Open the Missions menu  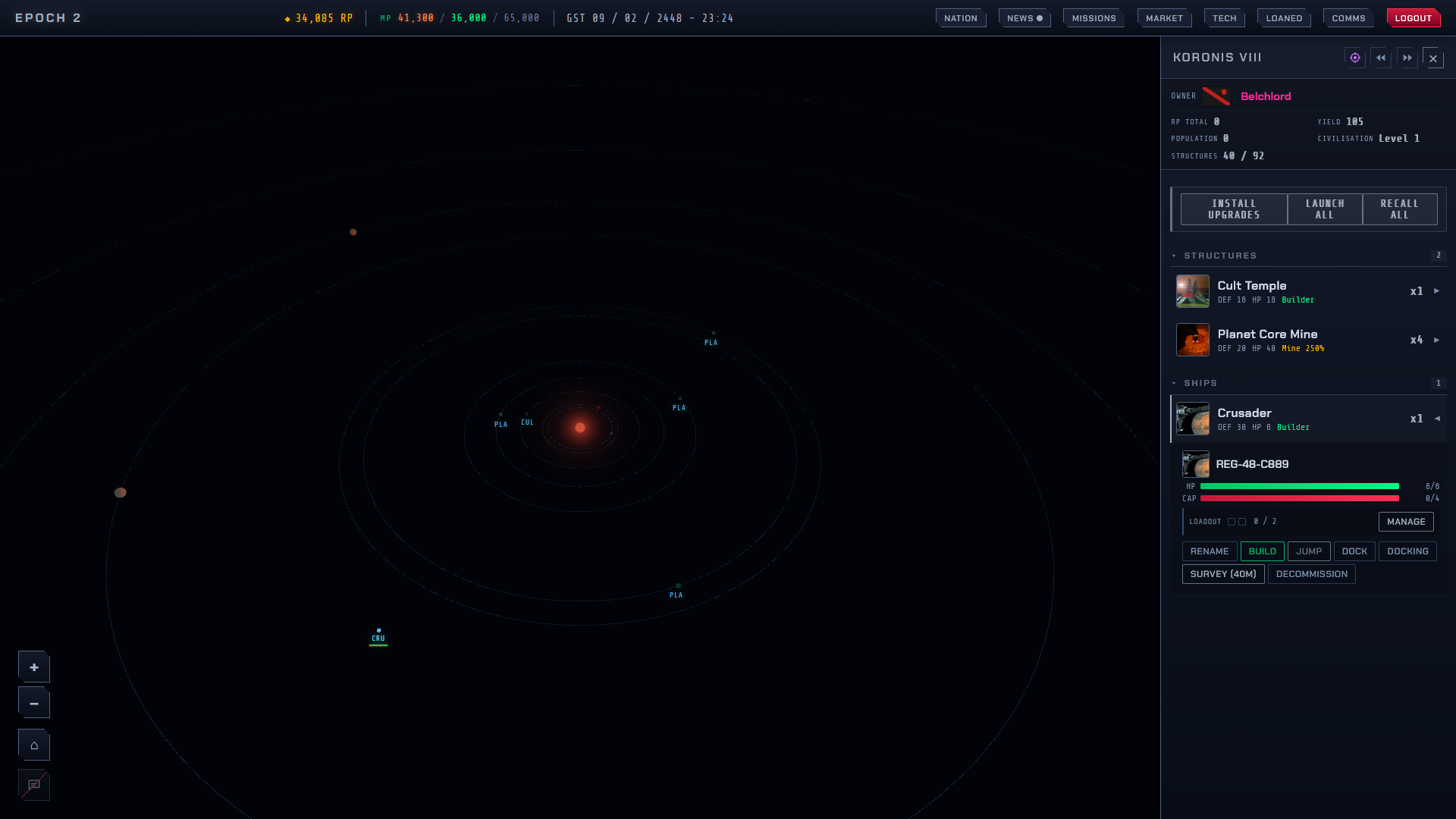point(1094,18)
